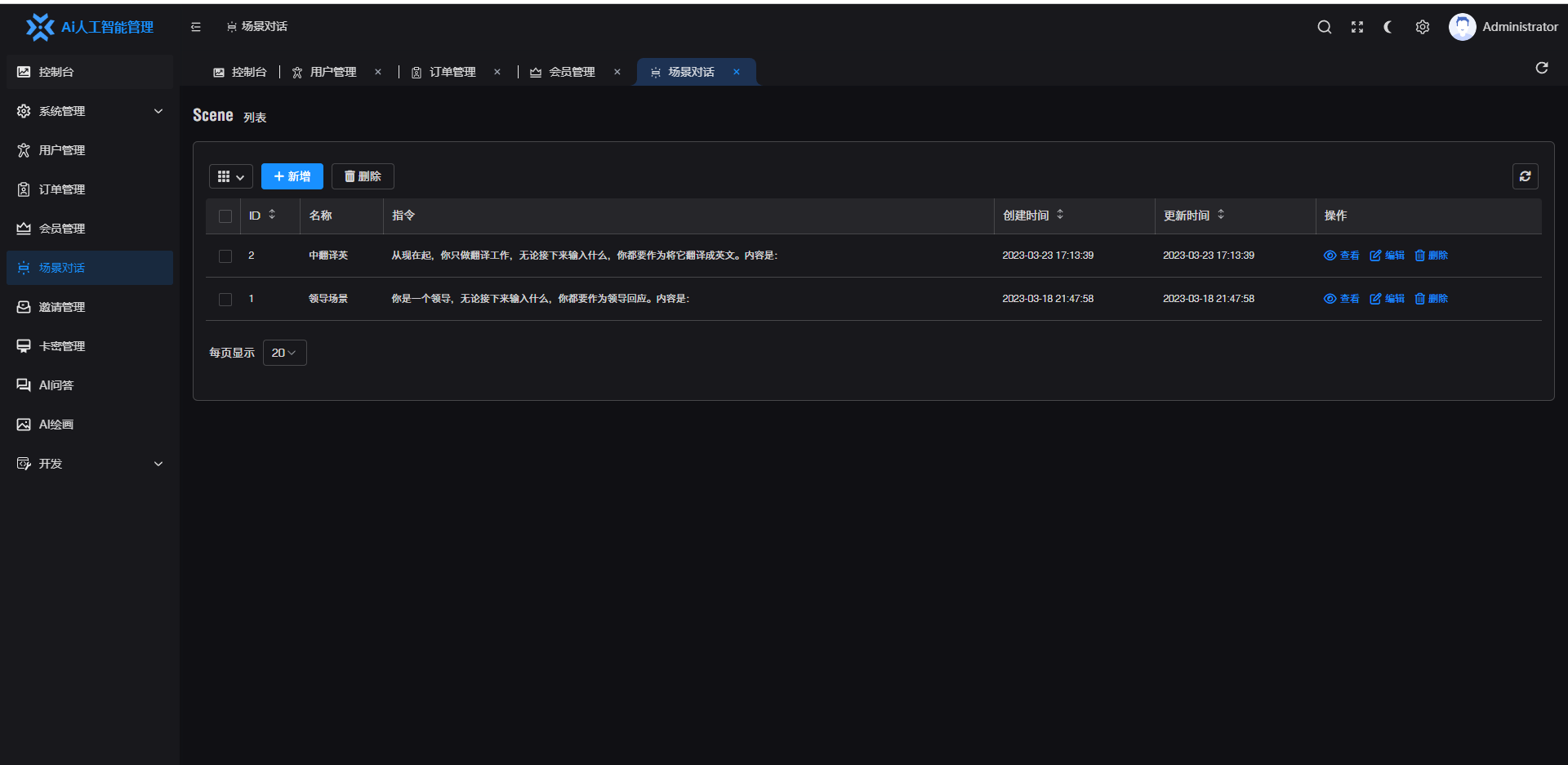1568x765 pixels.
Task: Refresh the table with the toolbar refresh icon
Action: coord(1525,176)
